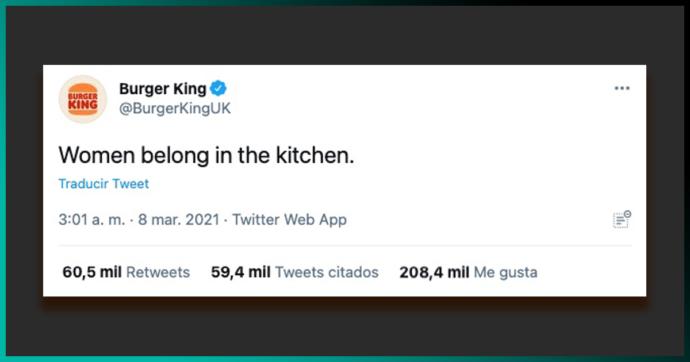
Task: Open the 3:01 a. m. timestamp
Action: tap(92, 219)
